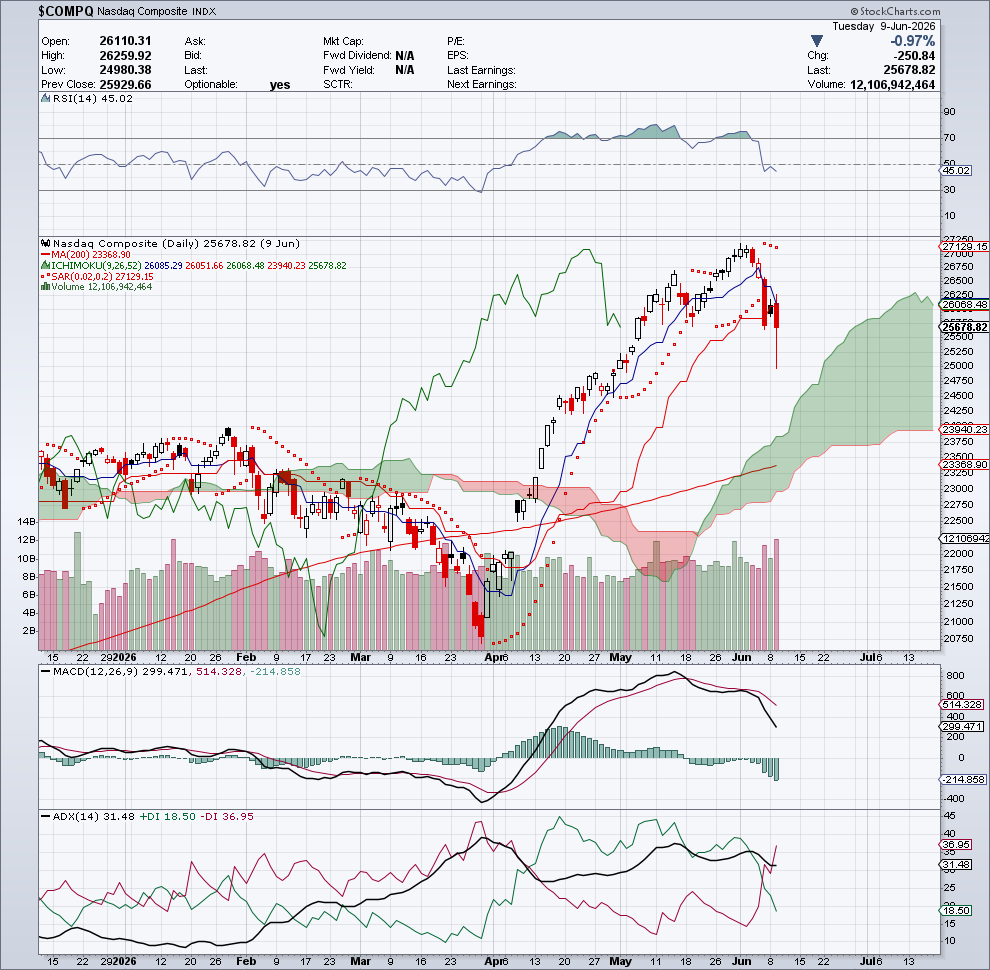Click the Jun label on the bottom date axis

(x=741, y=961)
